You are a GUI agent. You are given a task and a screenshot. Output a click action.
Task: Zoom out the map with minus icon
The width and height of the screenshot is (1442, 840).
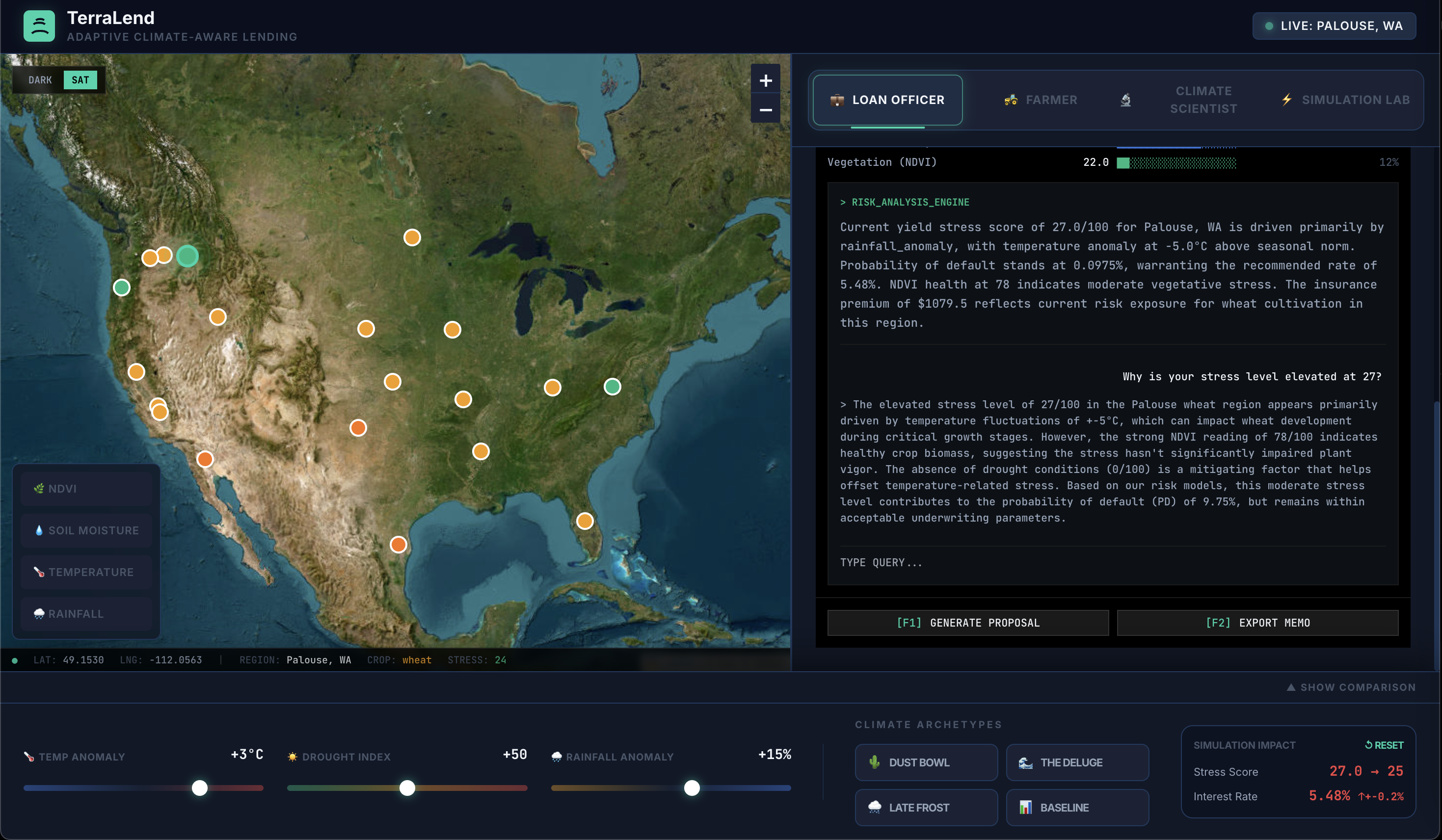tap(765, 110)
